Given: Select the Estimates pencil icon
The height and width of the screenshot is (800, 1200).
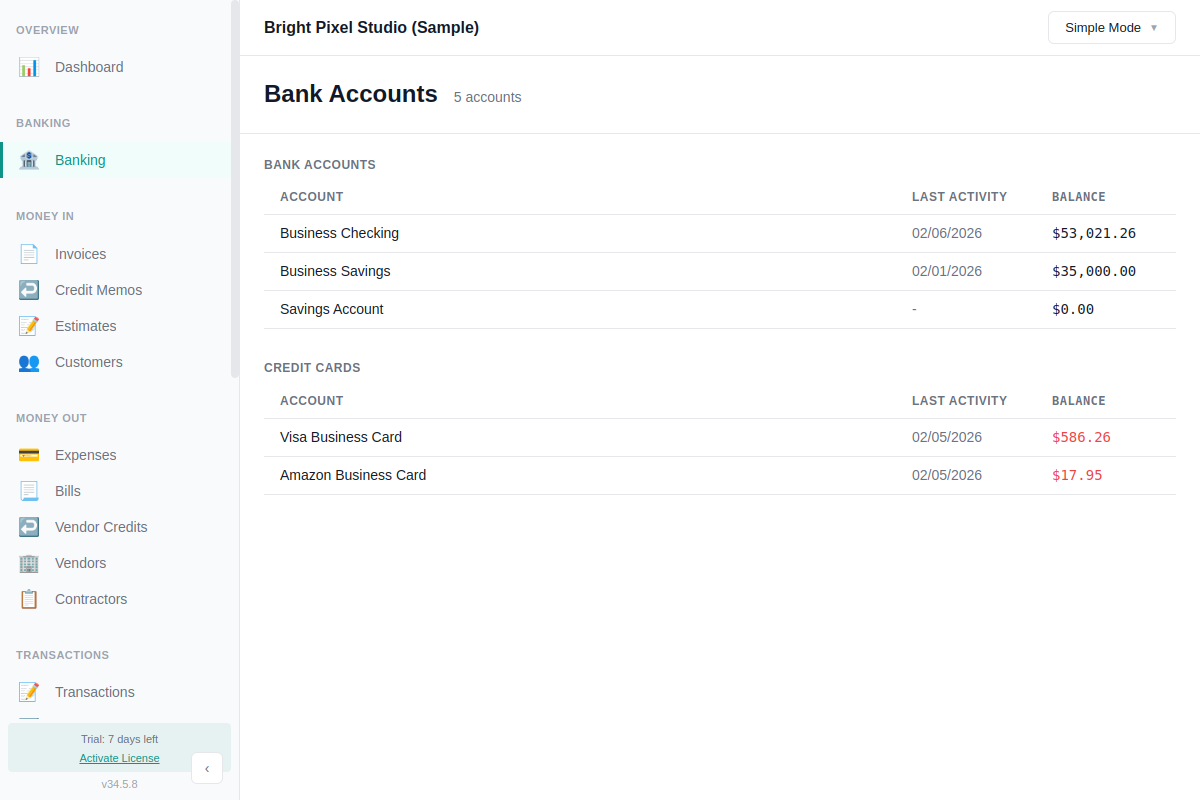Looking at the screenshot, I should tap(29, 325).
